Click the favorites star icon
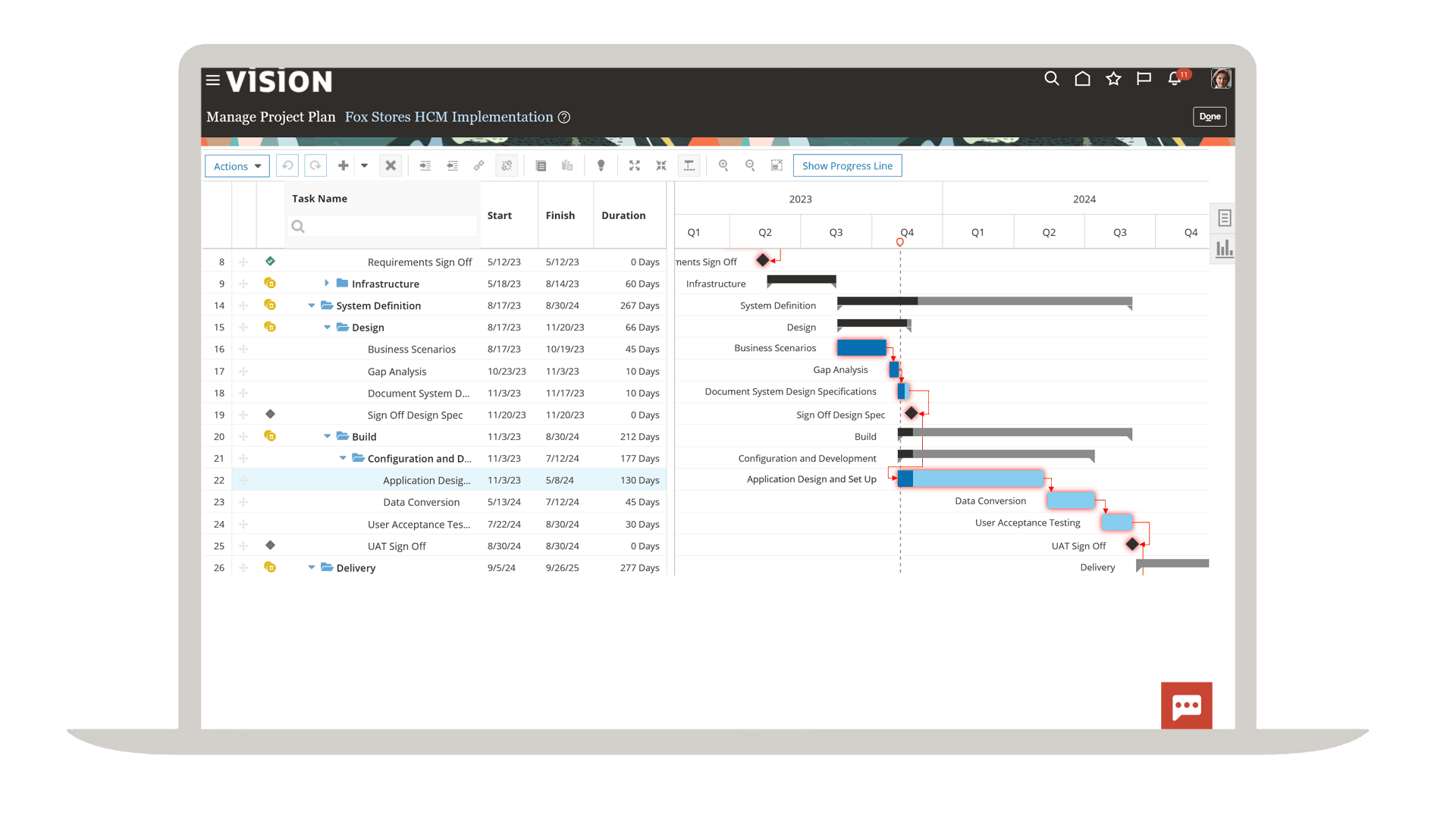This screenshot has width=1456, height=822. point(1113,79)
